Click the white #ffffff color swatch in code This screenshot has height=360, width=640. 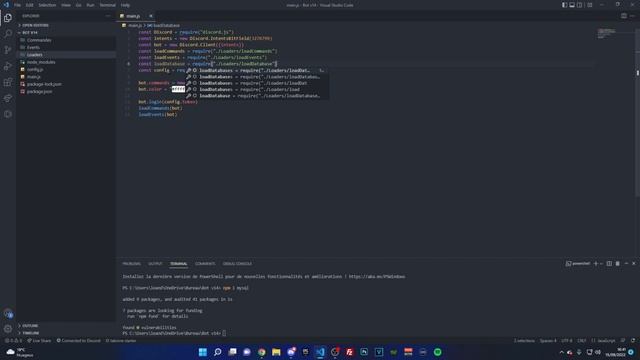coord(178,89)
